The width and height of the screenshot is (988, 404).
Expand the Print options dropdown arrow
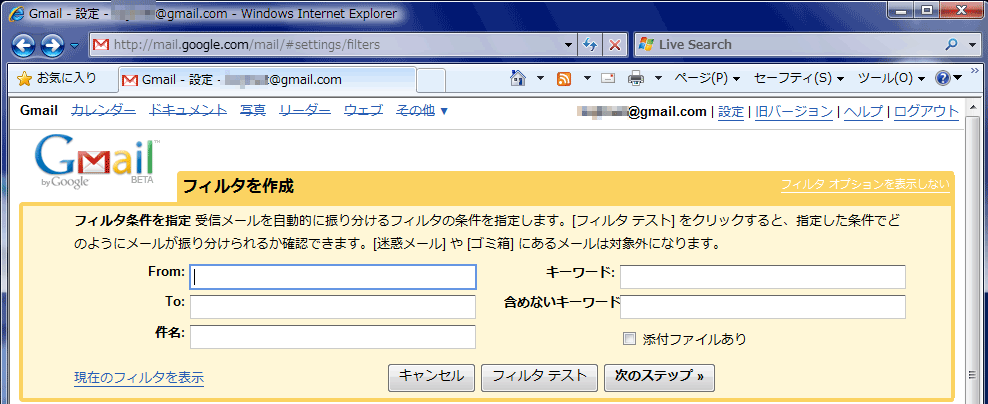tap(658, 79)
